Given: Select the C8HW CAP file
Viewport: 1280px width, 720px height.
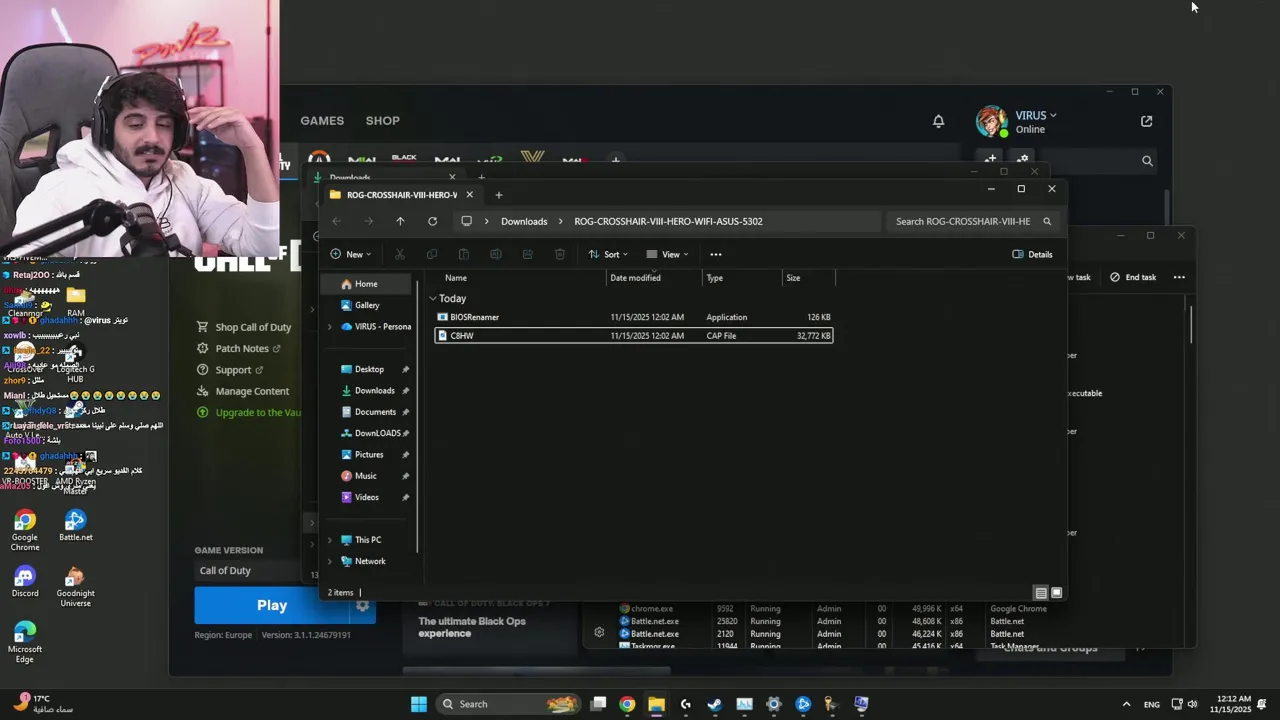Looking at the screenshot, I should point(634,336).
